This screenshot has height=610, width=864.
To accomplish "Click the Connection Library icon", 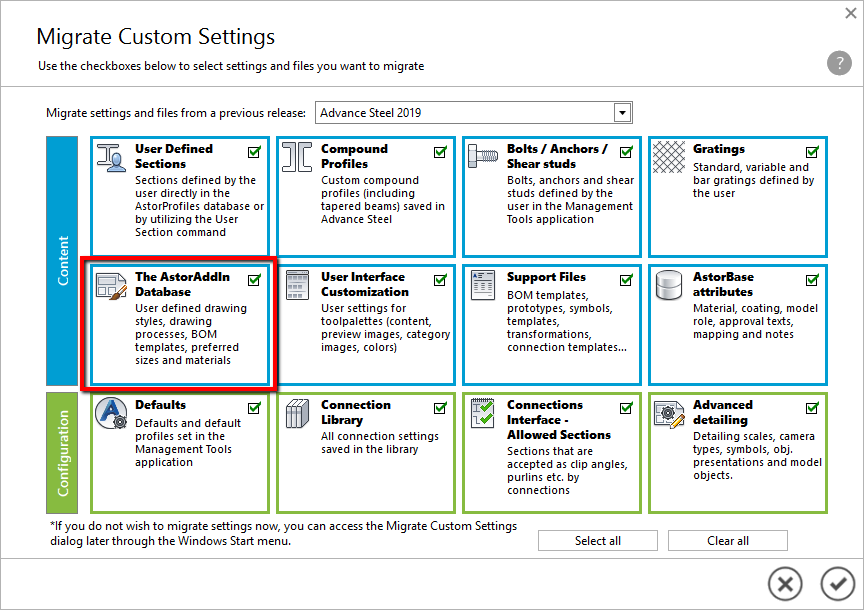I will [297, 412].
